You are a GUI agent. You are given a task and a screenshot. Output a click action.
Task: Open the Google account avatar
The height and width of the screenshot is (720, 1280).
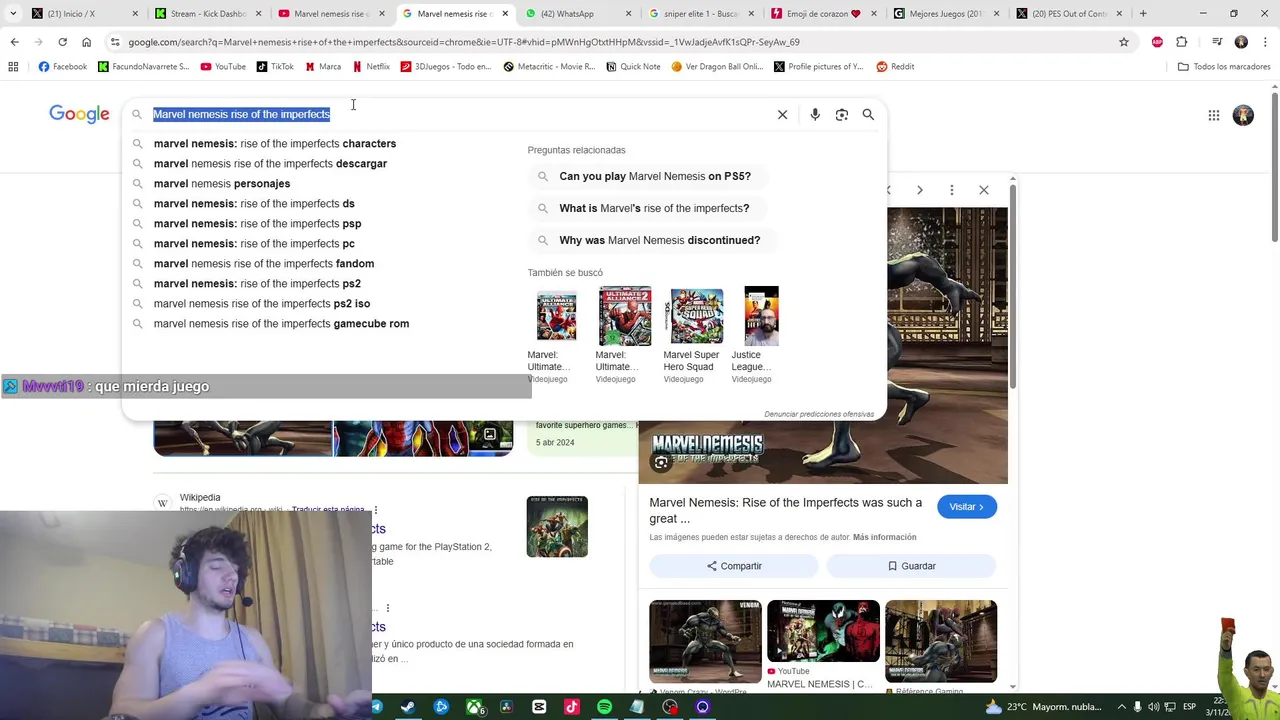pos(1243,115)
